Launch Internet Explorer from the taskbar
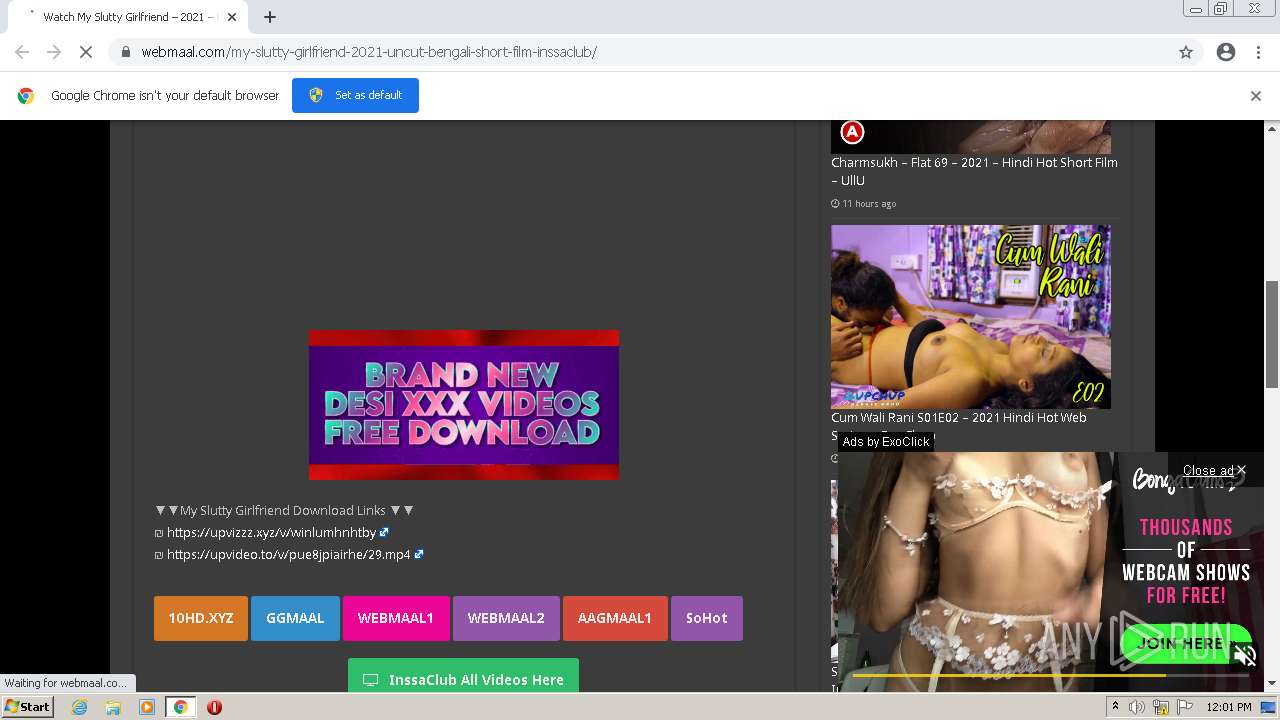 (x=80, y=707)
